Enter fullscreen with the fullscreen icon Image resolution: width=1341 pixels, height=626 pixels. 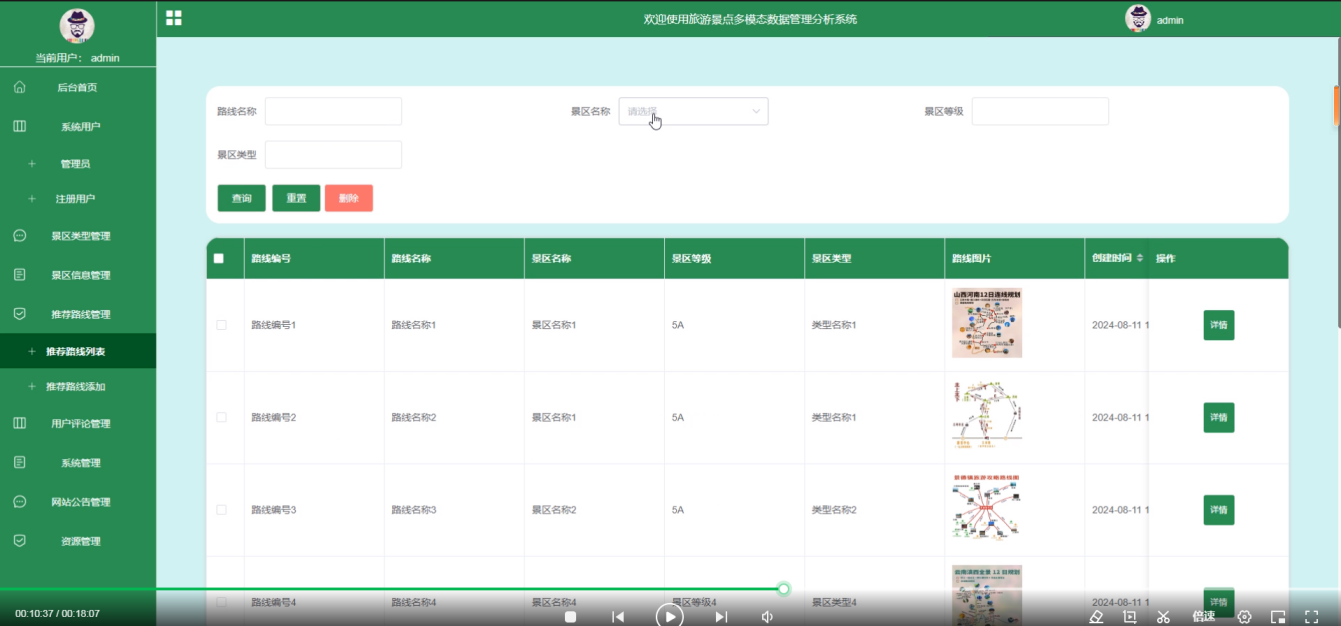[x=1312, y=617]
